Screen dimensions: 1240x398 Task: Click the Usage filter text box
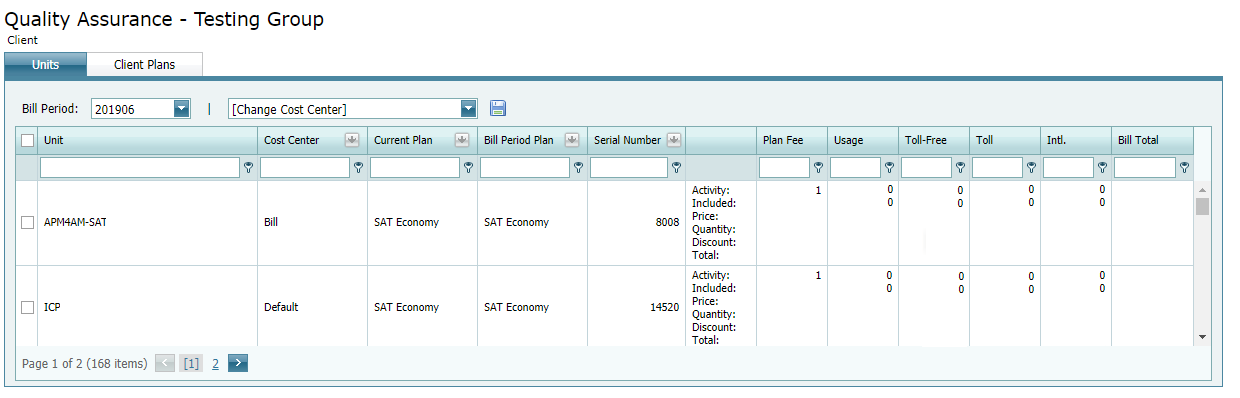[x=855, y=168]
